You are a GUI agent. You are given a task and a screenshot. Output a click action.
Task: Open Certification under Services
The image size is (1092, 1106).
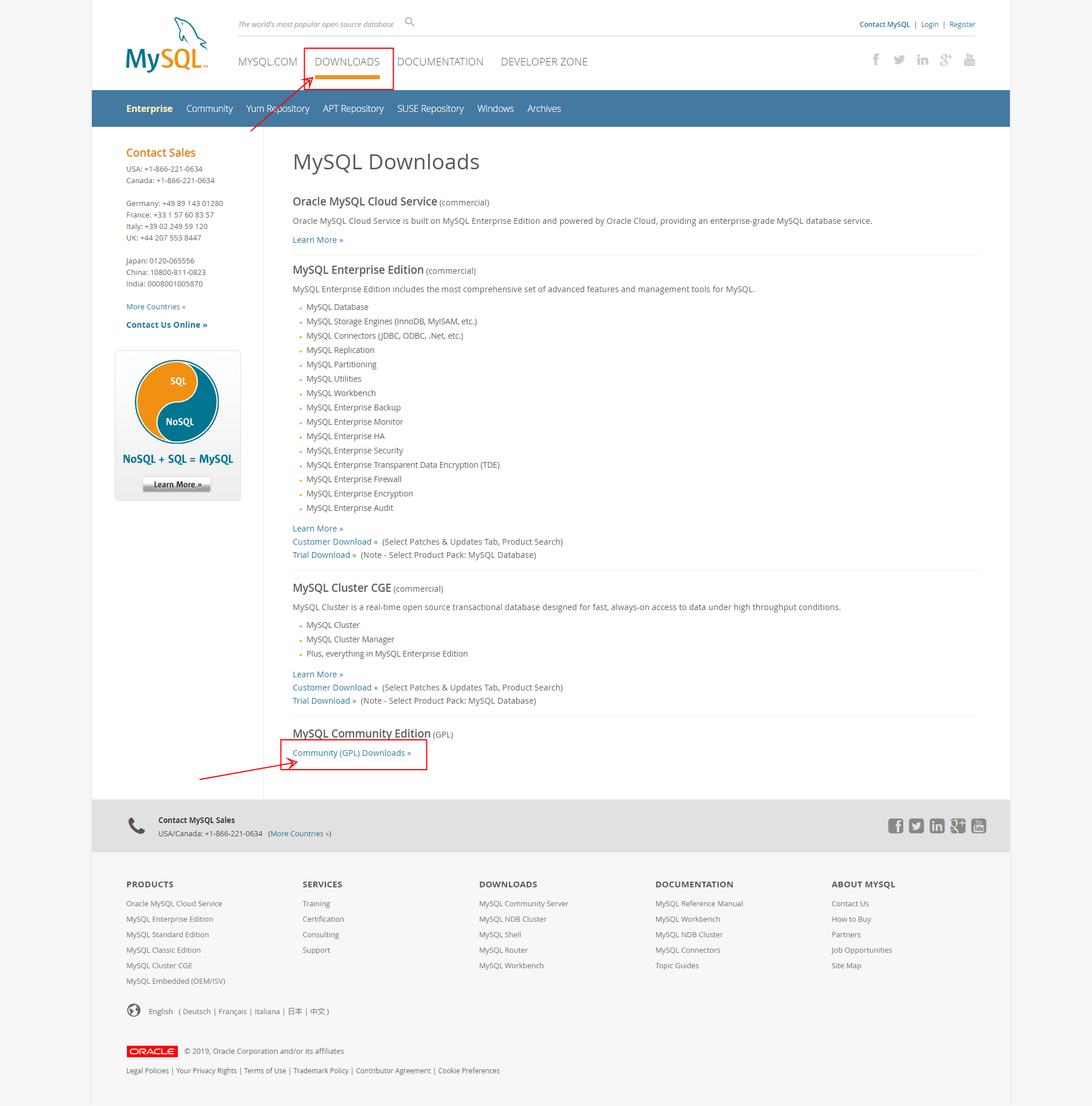tap(323, 919)
